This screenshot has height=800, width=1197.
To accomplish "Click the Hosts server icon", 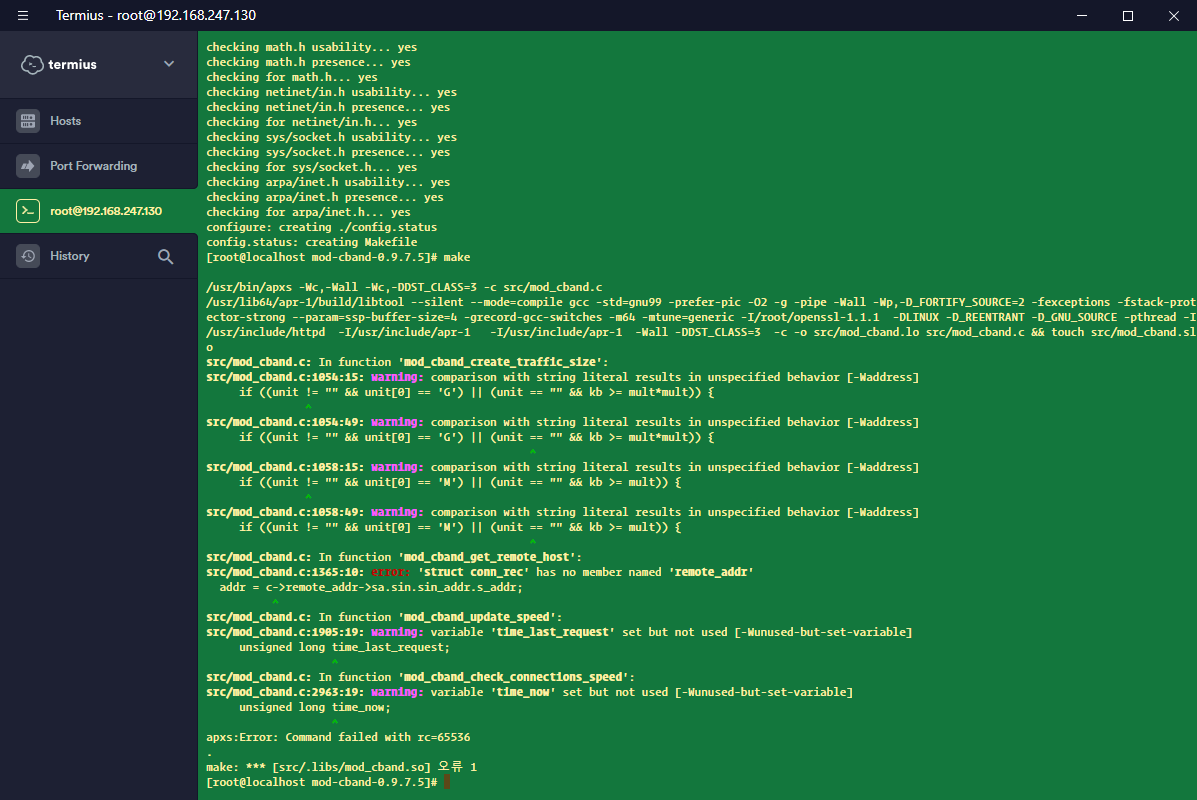I will pos(28,121).
